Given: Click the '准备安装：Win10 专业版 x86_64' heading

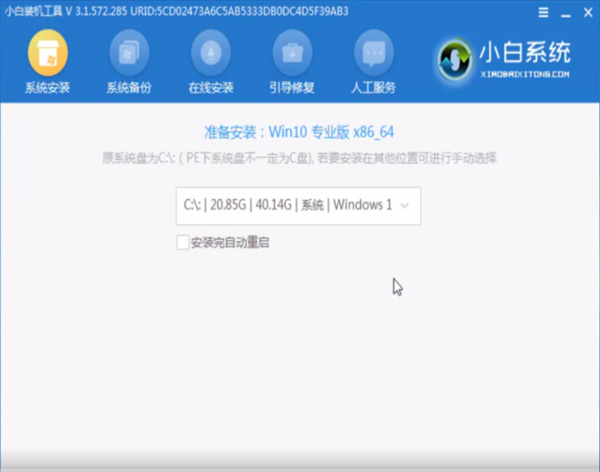Looking at the screenshot, I should pyautogui.click(x=299, y=132).
